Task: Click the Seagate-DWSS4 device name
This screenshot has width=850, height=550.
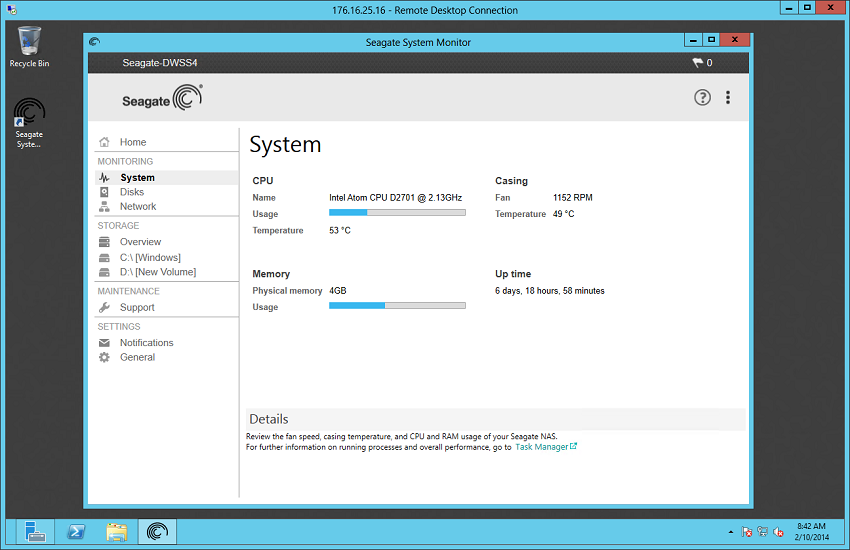Action: 160,63
